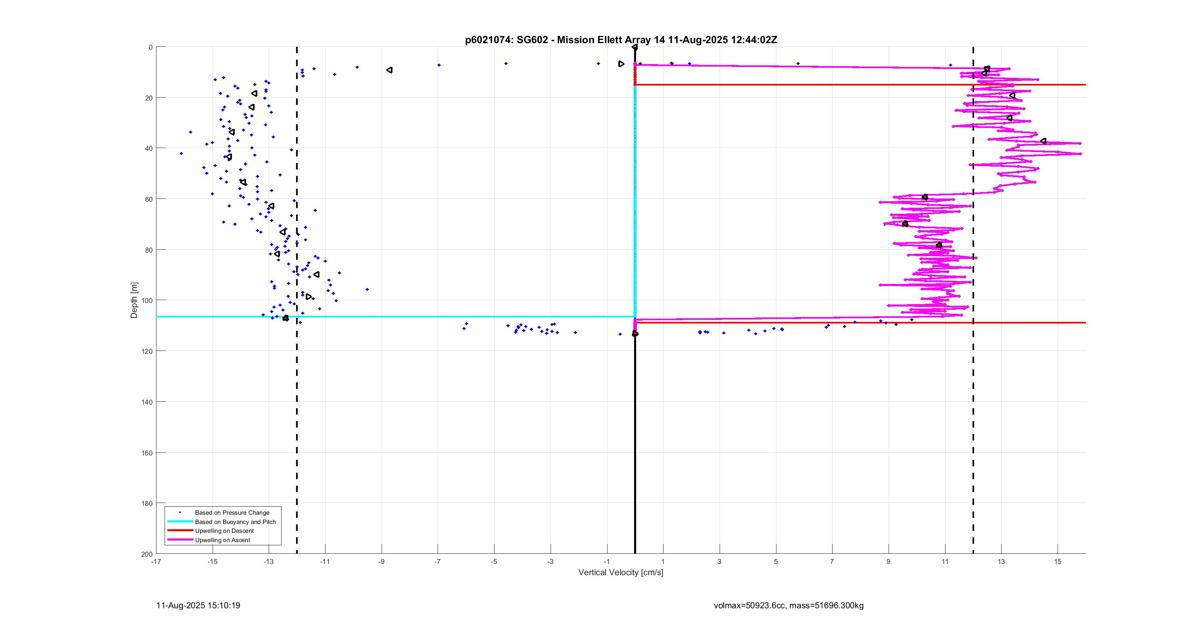Click the x-axis tick label '-15'
Screen dimensions: 1200x622
click(x=212, y=562)
